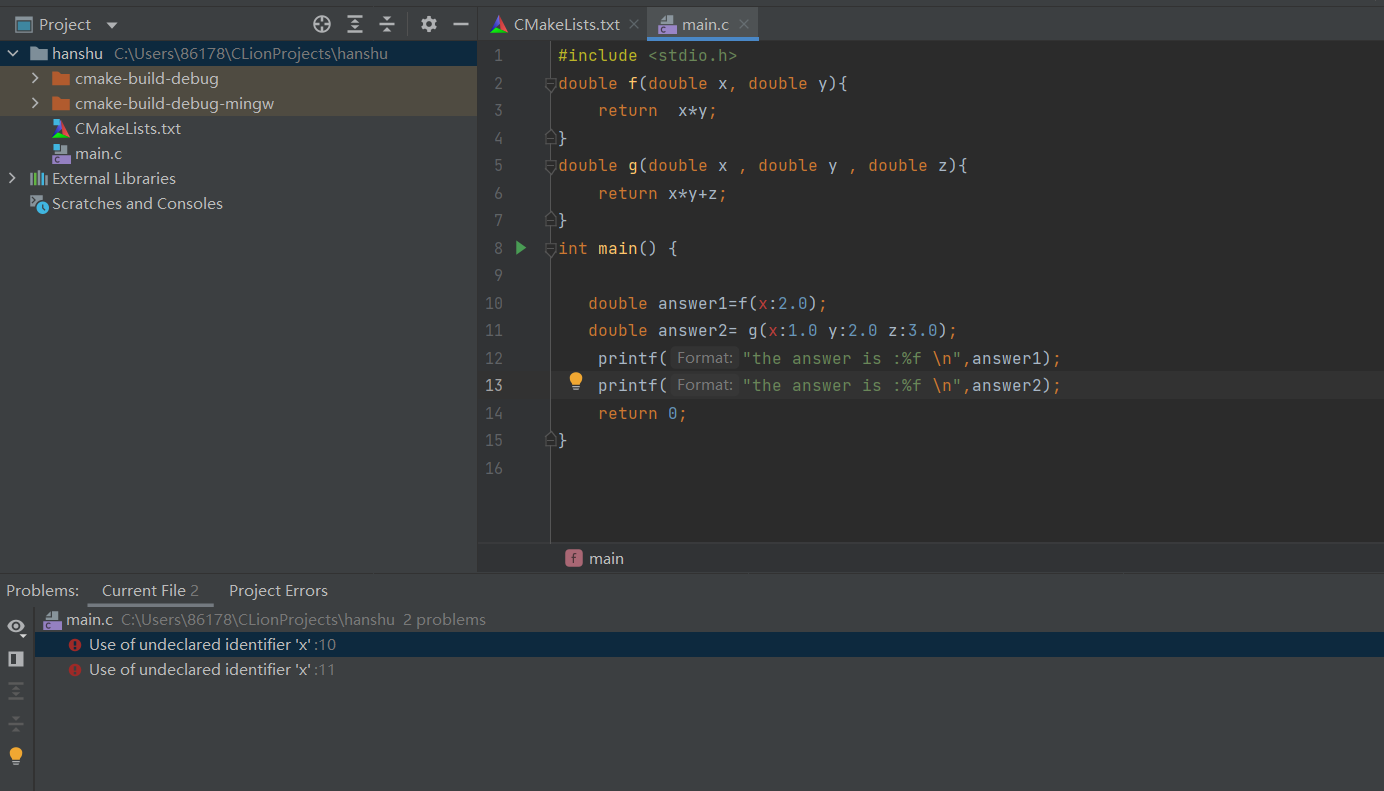Click the Collapse All icon in Project panel
The width and height of the screenshot is (1384, 791).
click(387, 24)
